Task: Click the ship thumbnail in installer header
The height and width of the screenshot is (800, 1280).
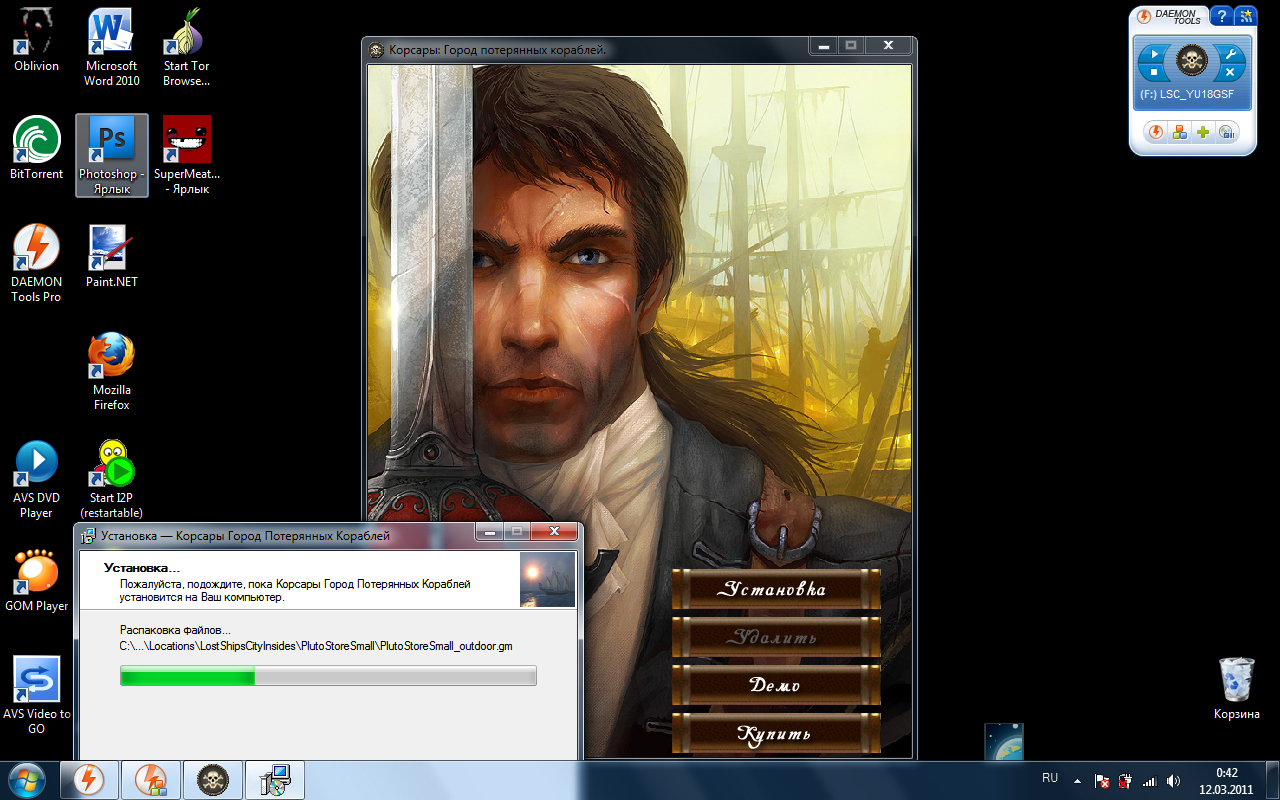Action: pos(547,579)
